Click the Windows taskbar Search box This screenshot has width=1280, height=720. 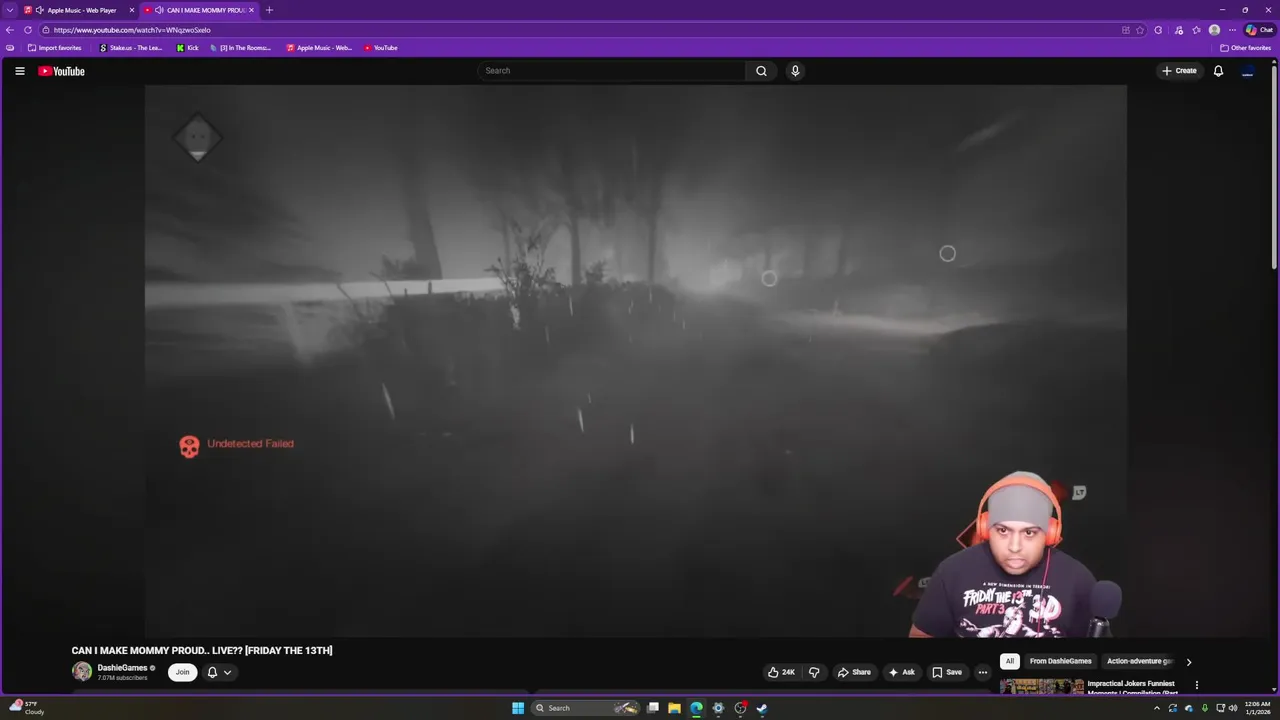585,708
